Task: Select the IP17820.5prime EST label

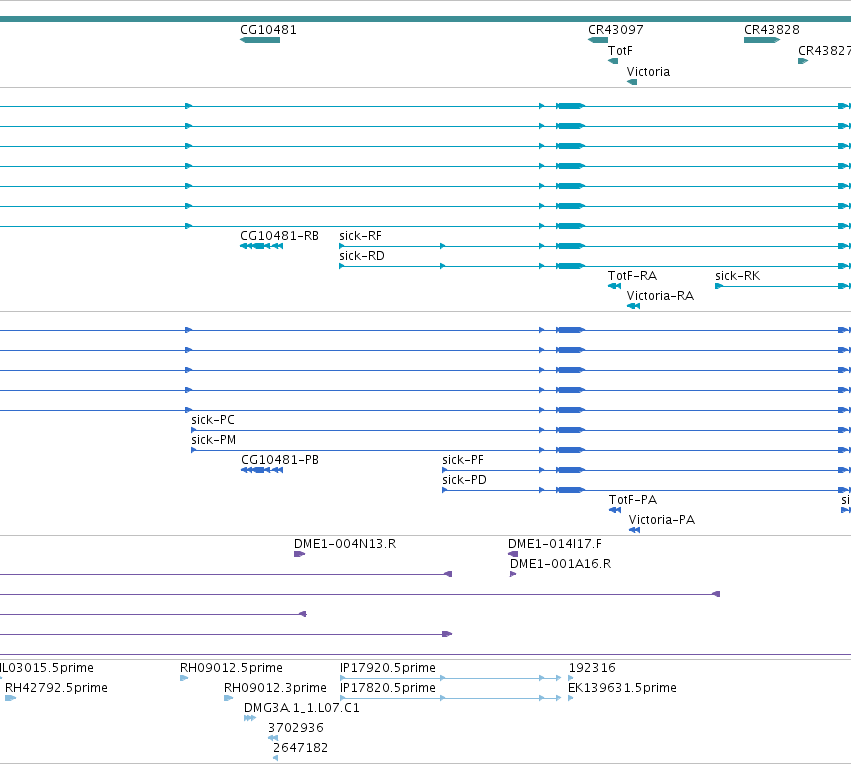Action: pos(388,688)
